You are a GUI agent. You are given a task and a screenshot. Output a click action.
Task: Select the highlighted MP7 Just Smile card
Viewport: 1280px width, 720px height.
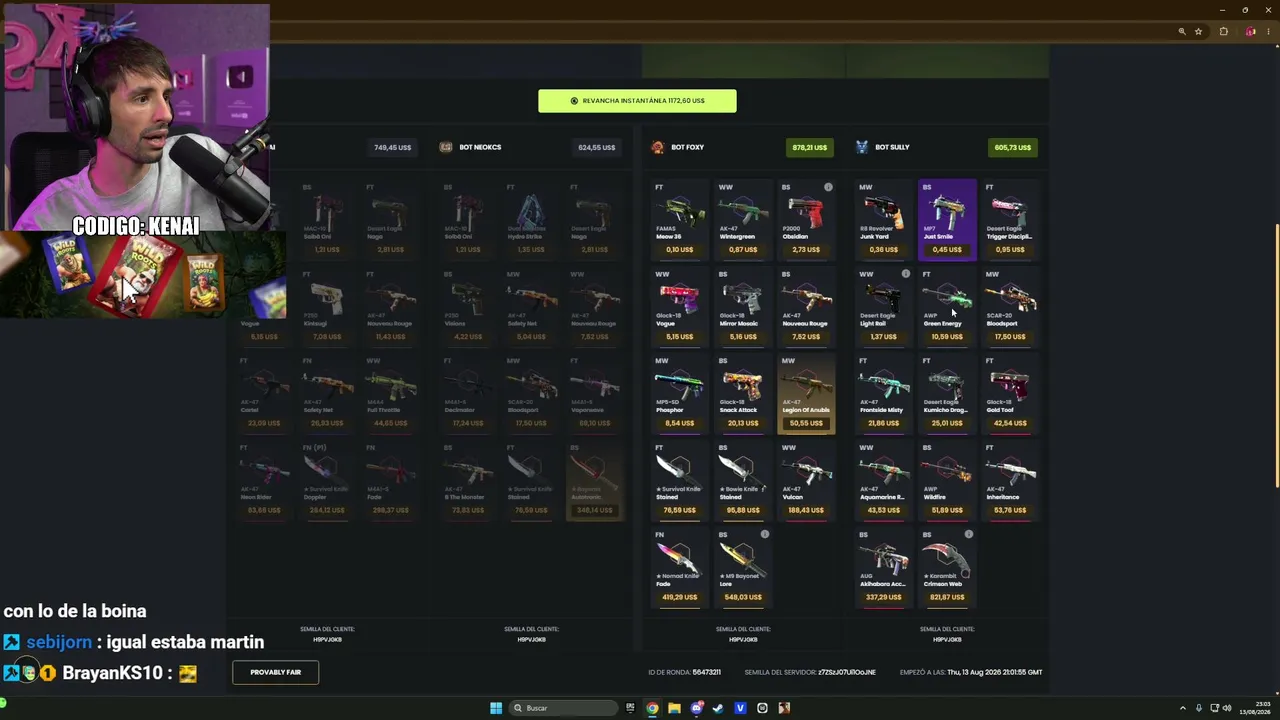947,219
